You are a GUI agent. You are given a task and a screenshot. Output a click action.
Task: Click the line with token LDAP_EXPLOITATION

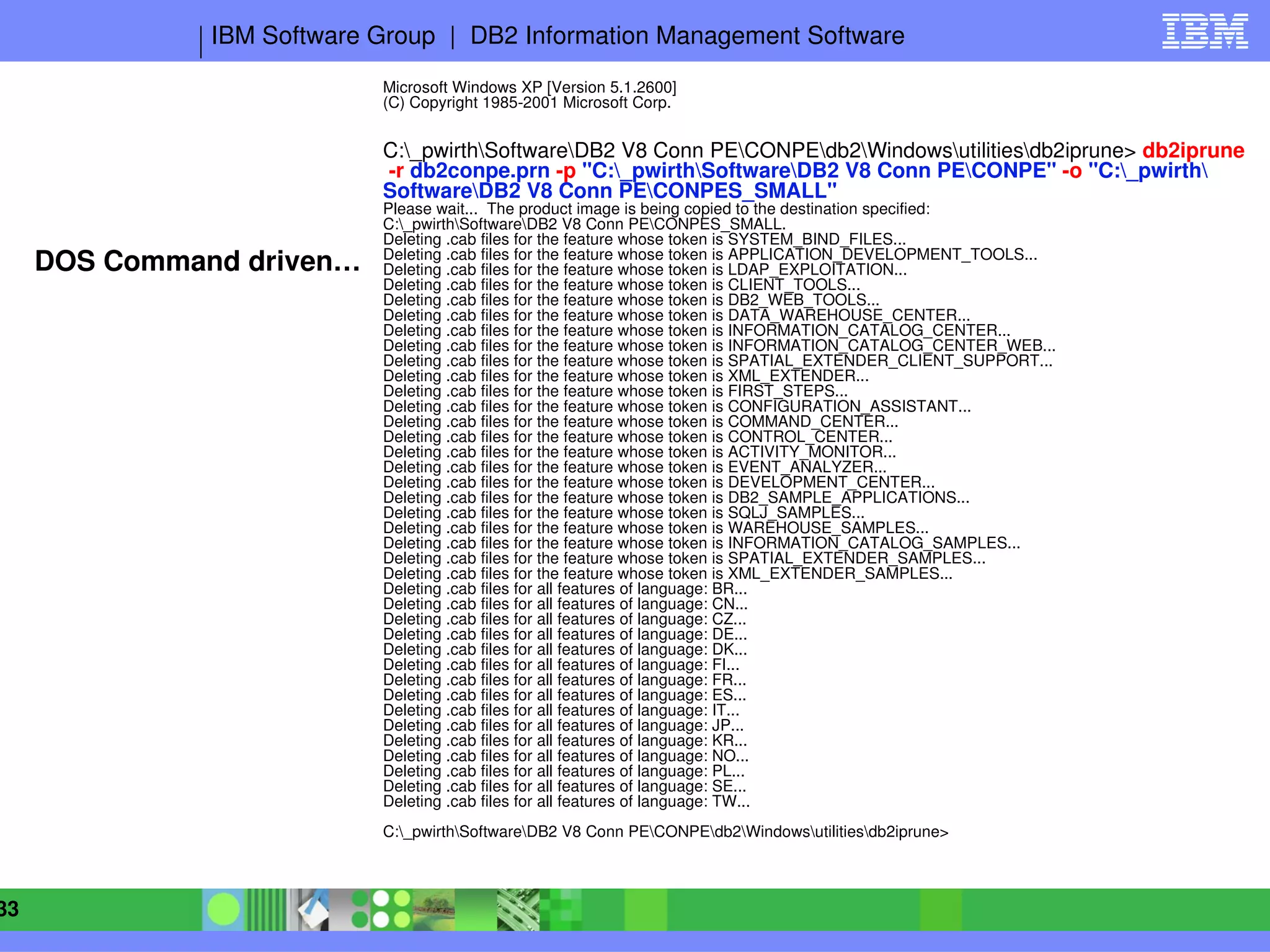click(x=645, y=270)
